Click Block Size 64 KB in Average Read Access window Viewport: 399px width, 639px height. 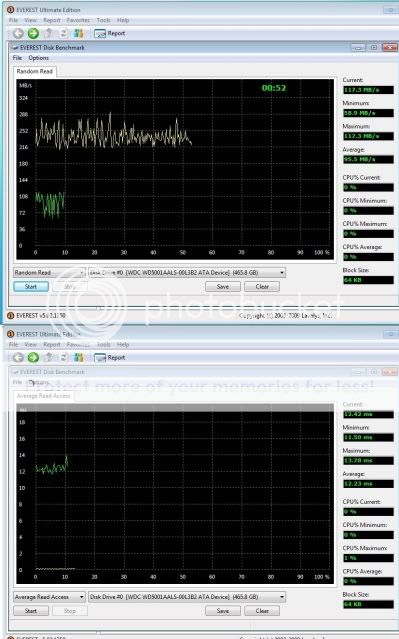point(368,604)
